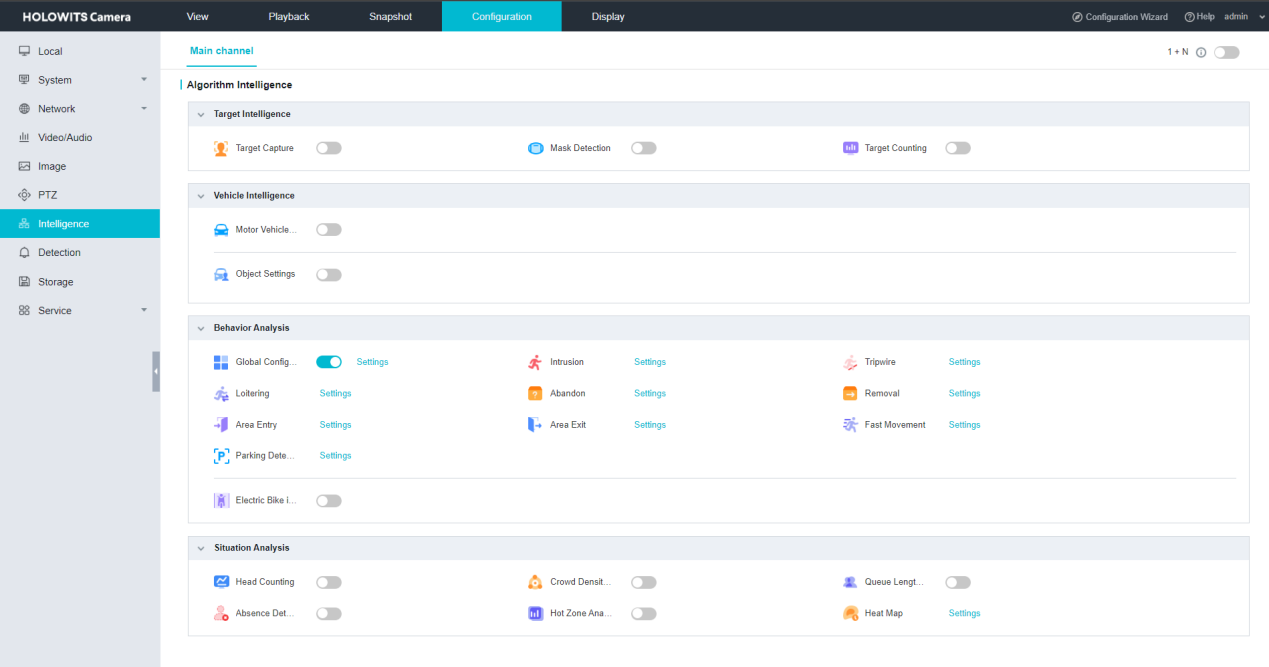Toggle the 1 + N switch
The image size is (1269, 667).
coord(1226,52)
